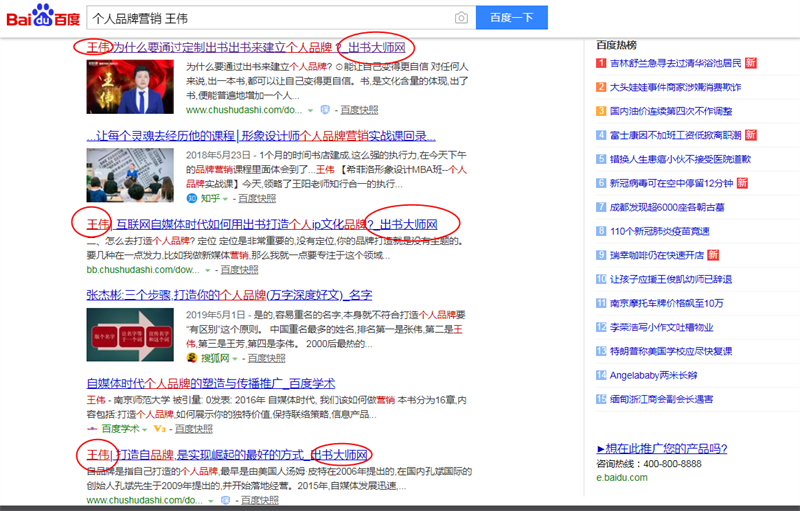
Task: Click the Baidu Xueshu source icon
Action: click(x=92, y=428)
